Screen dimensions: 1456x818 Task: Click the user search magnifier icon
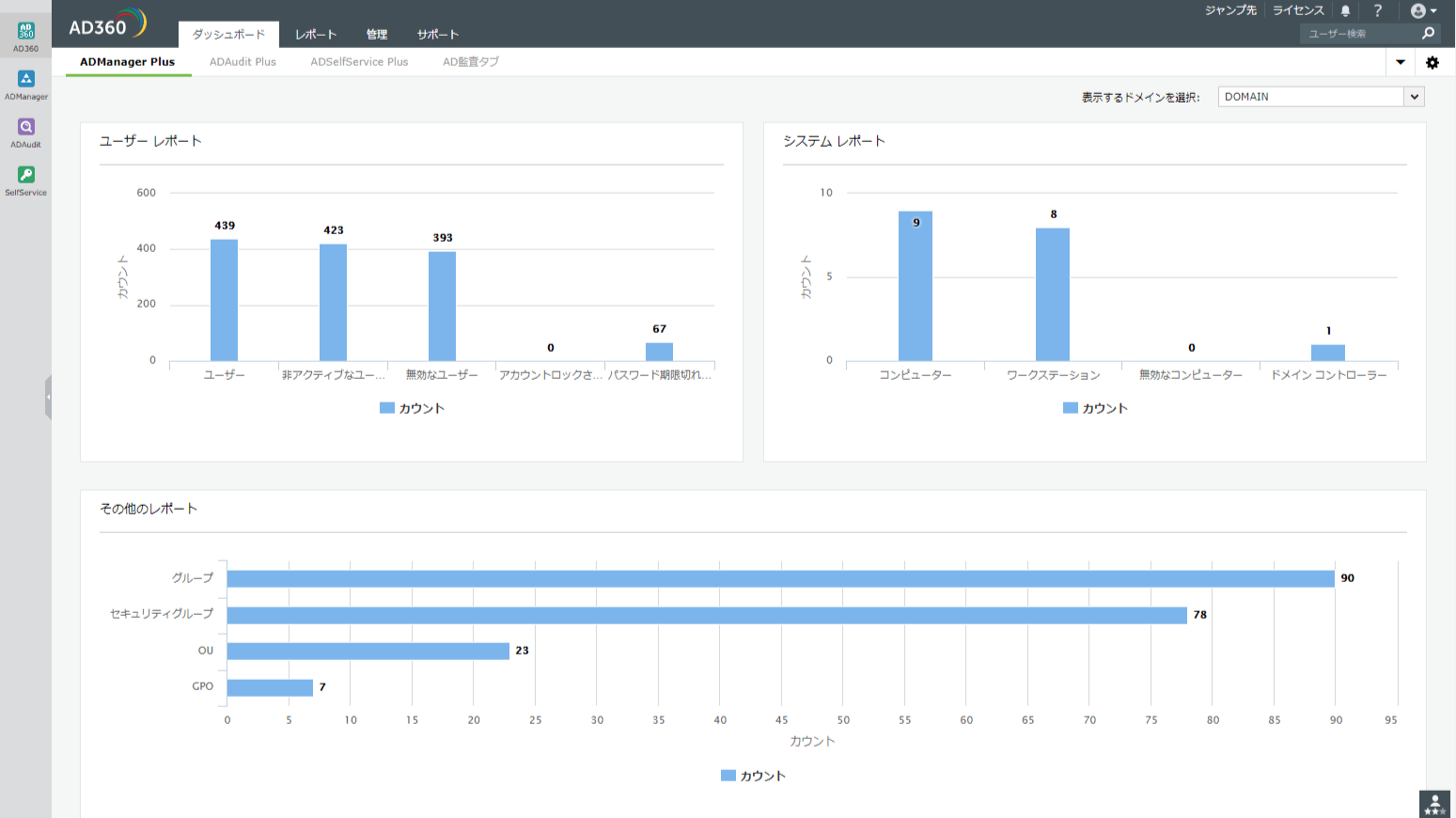1428,33
